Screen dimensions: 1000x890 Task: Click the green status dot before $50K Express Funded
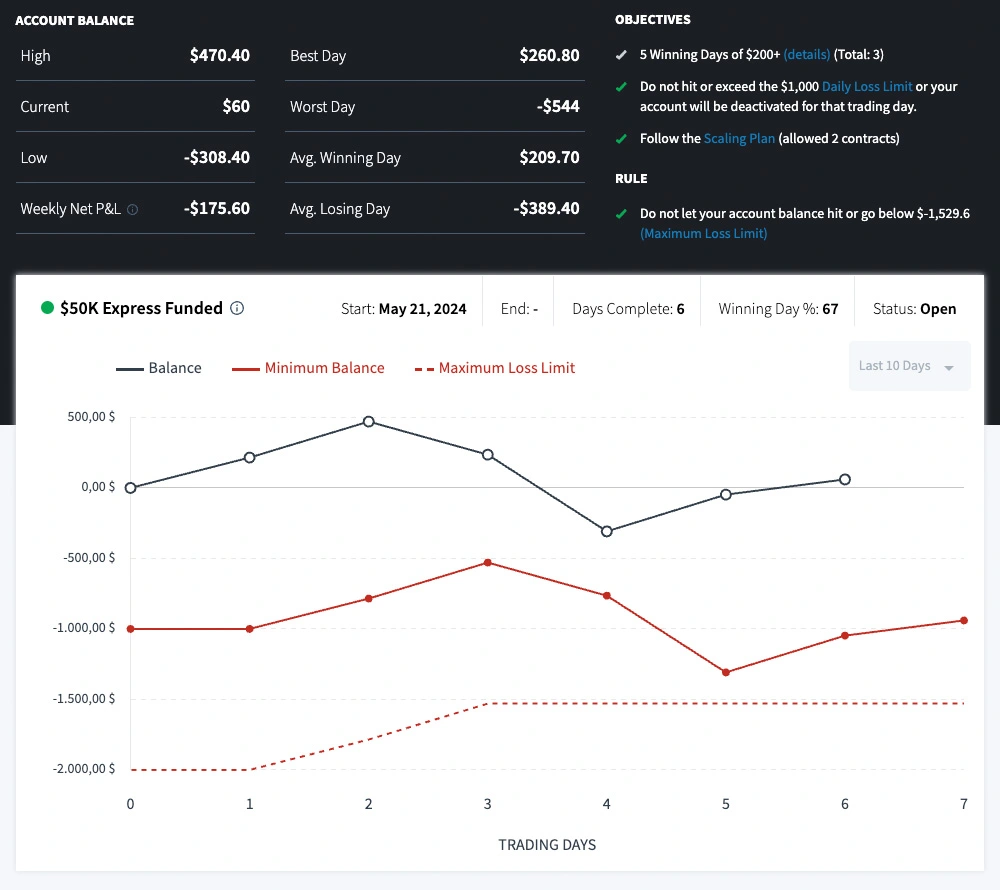(x=47, y=308)
